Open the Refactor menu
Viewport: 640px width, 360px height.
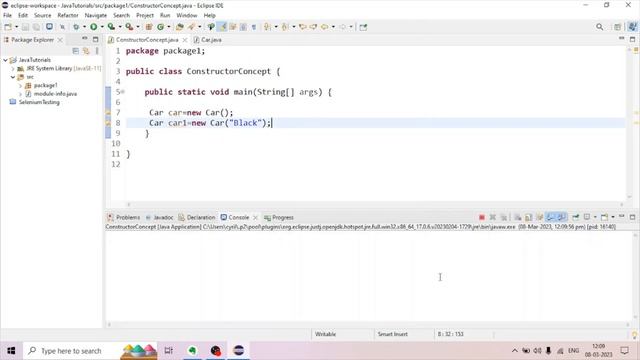[68, 16]
